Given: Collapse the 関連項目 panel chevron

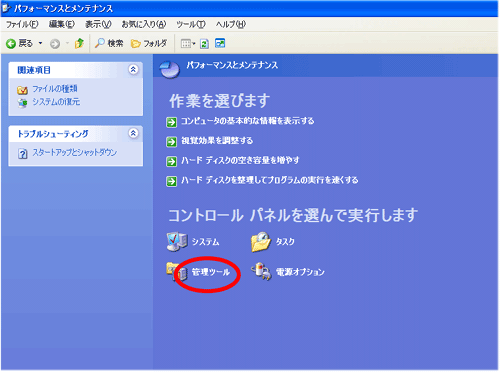Looking at the screenshot, I should tap(133, 70).
